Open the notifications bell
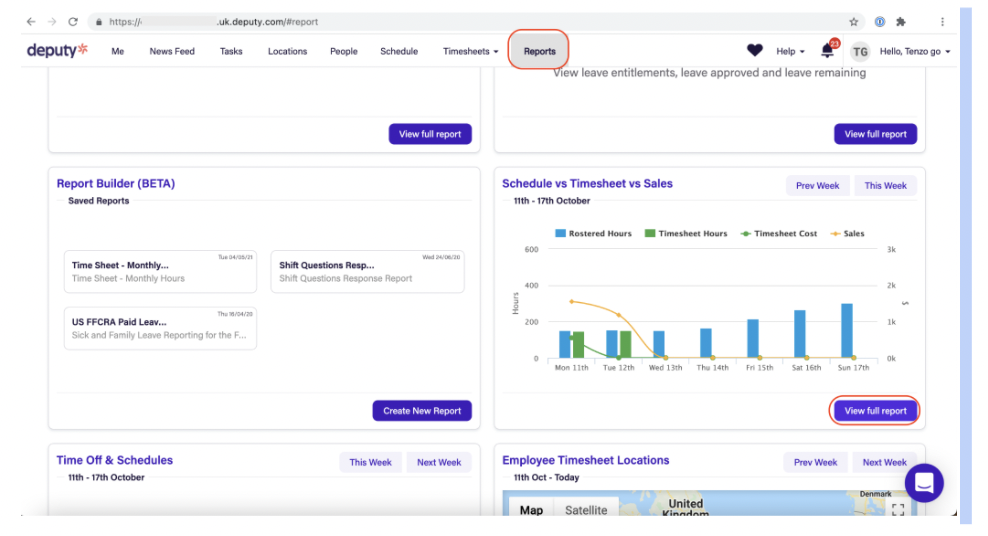 (x=827, y=51)
